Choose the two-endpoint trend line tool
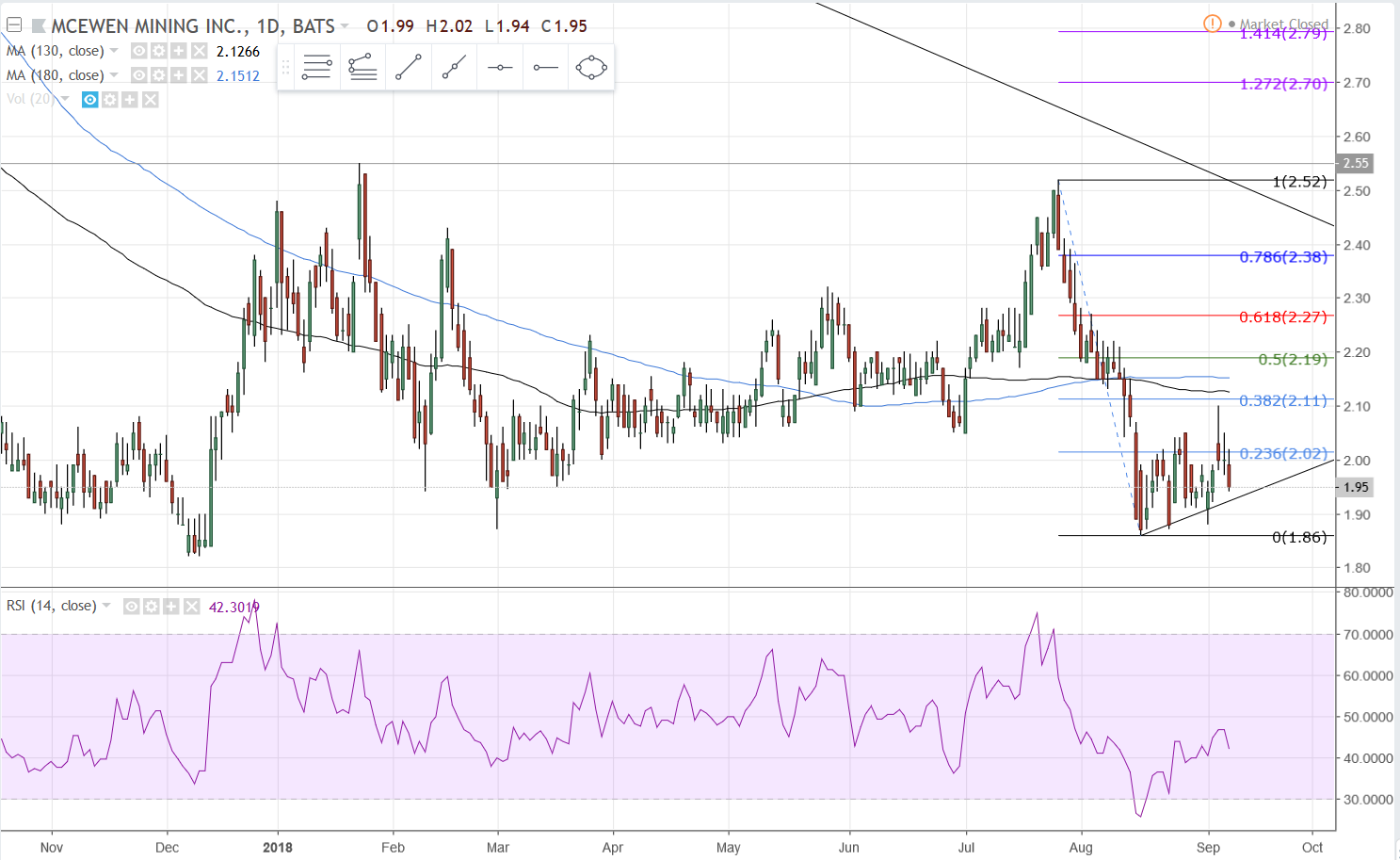The image size is (1400, 860). (x=409, y=68)
